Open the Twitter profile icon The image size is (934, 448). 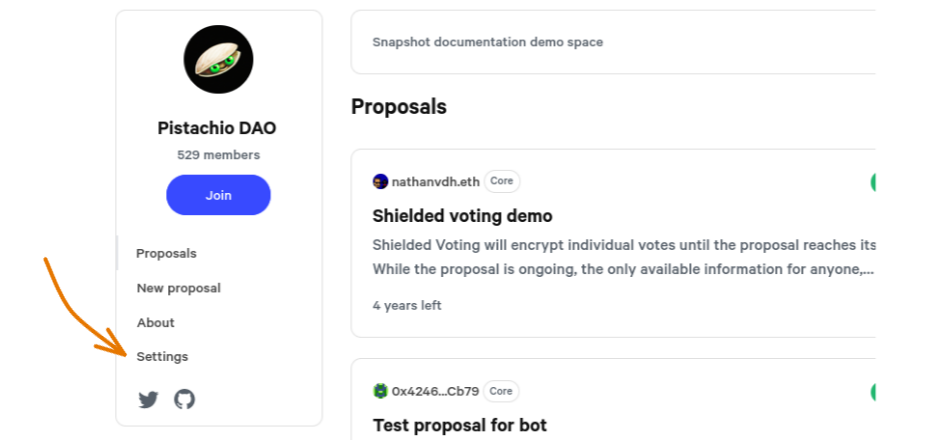click(x=148, y=400)
